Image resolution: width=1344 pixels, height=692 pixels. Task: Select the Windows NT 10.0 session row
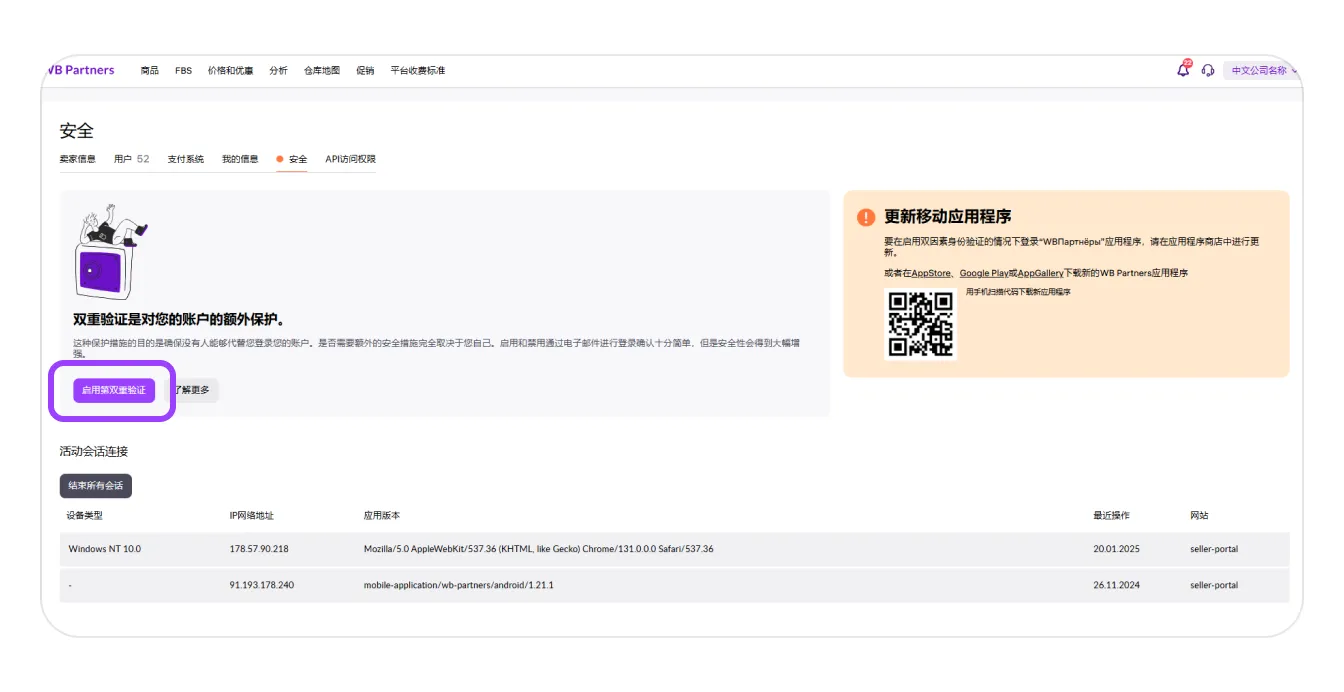click(674, 549)
